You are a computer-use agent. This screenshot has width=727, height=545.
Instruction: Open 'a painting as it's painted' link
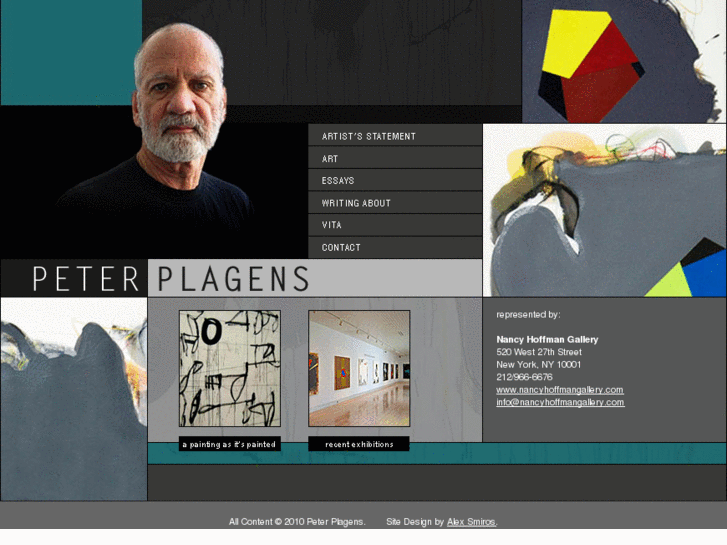click(230, 444)
